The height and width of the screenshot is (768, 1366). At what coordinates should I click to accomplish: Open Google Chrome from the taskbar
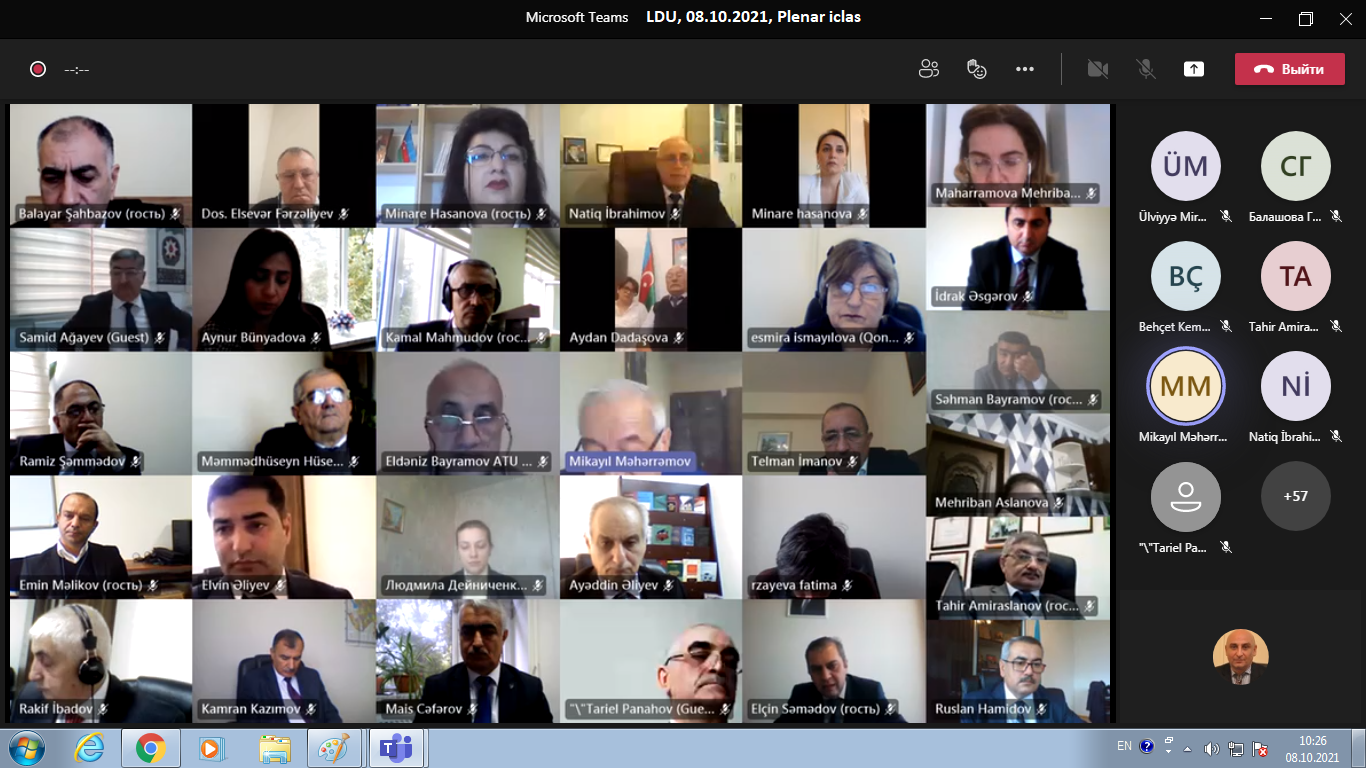[x=151, y=748]
